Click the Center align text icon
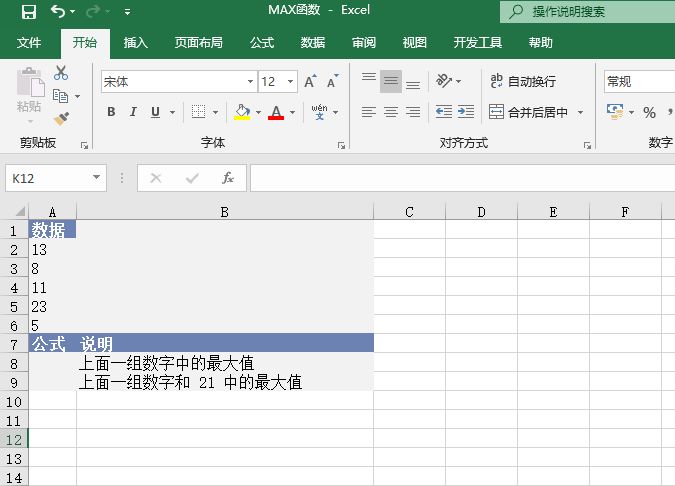This screenshot has width=675, height=486. pos(391,112)
